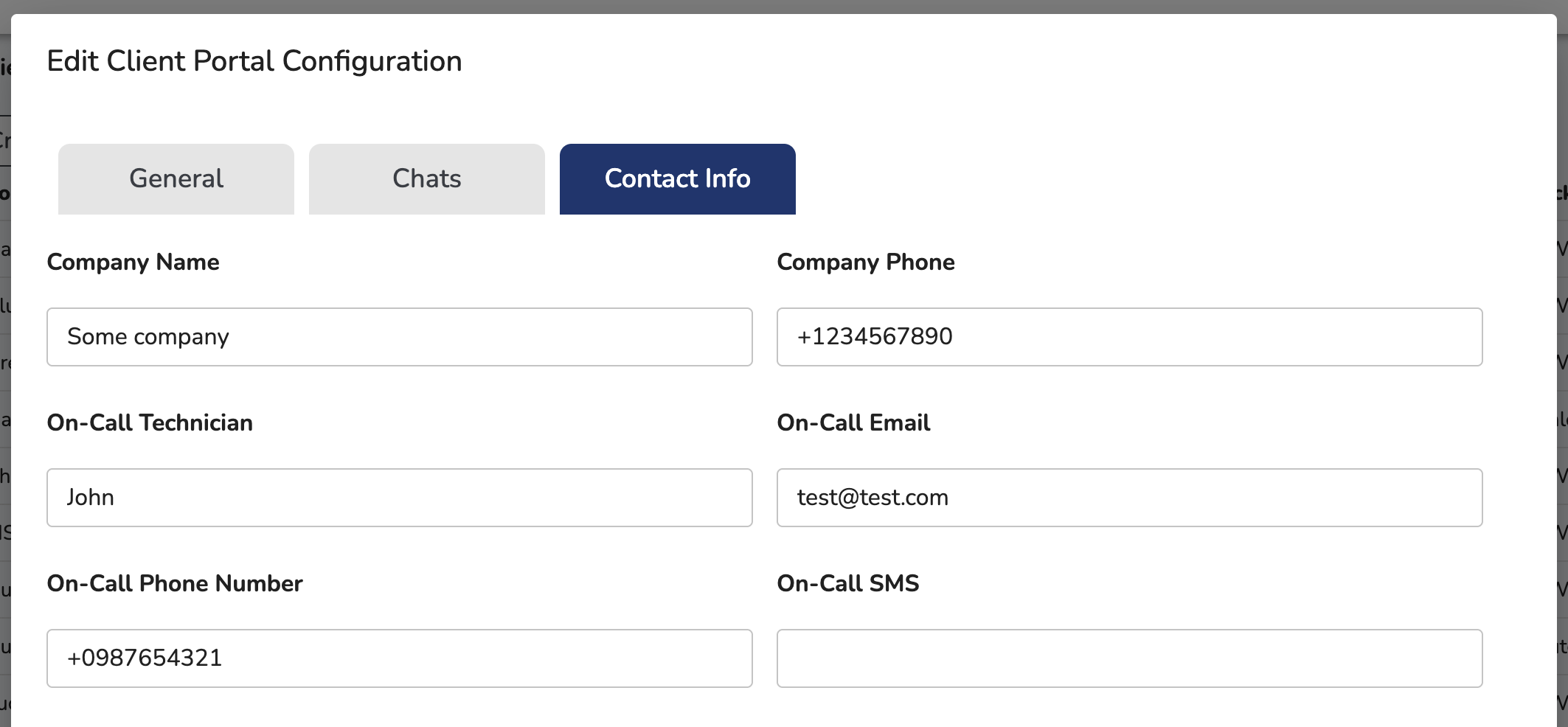Click the On-Call Email label
This screenshot has width=1568, height=727.
pyautogui.click(x=853, y=423)
